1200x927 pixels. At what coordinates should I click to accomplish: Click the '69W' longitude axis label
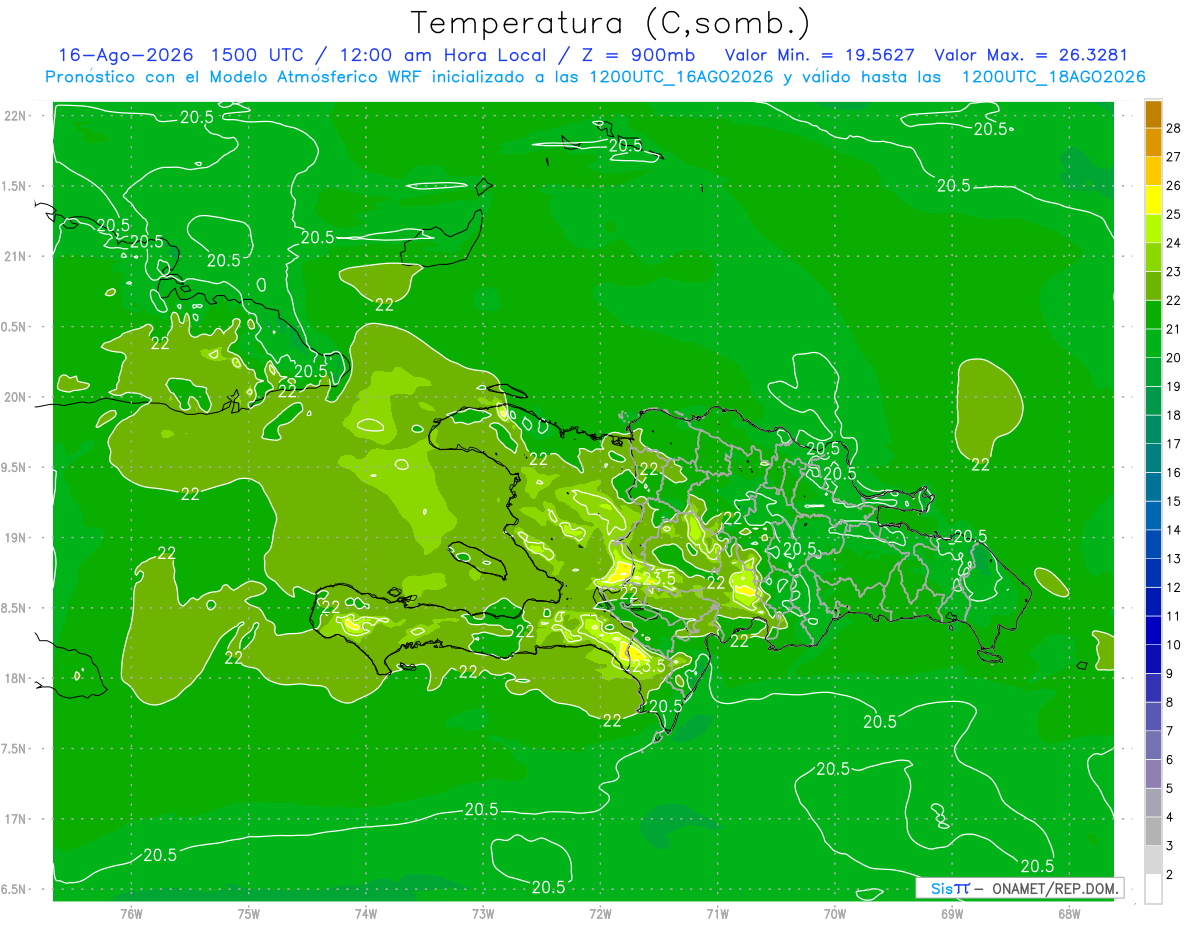952,914
